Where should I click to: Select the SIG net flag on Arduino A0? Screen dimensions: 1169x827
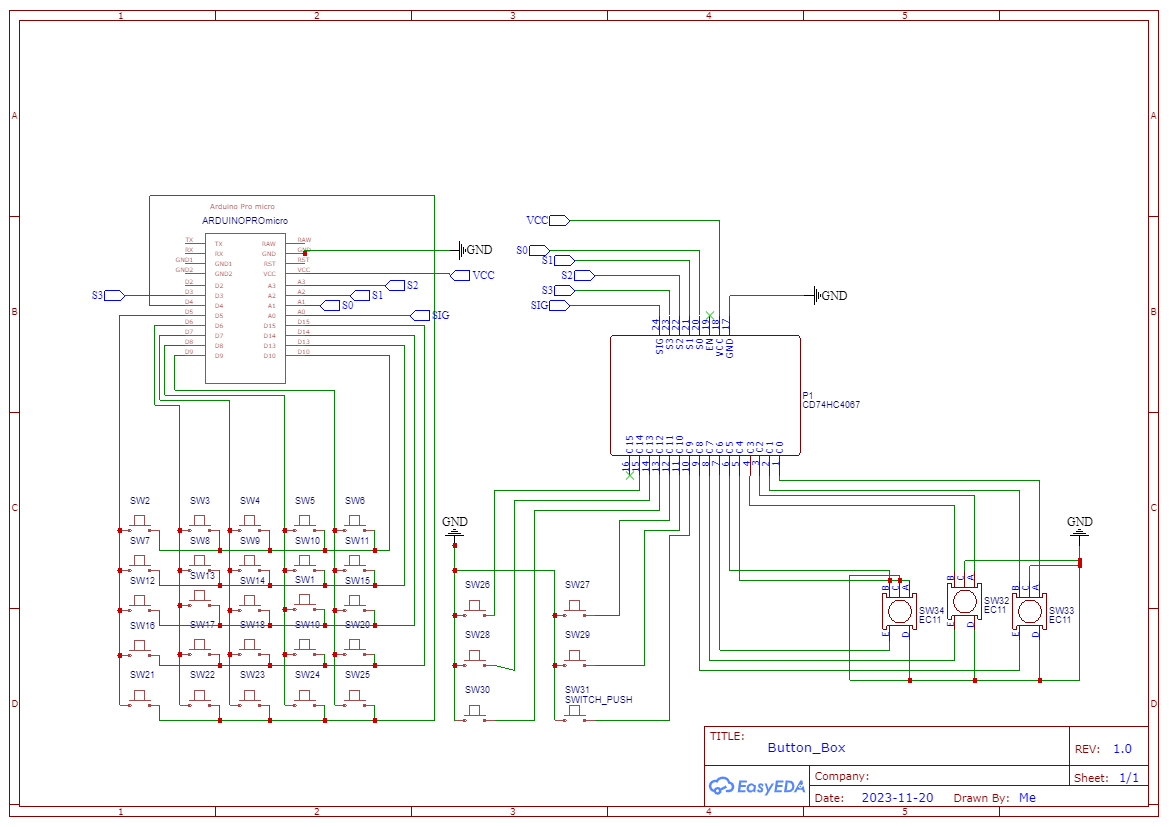431,315
